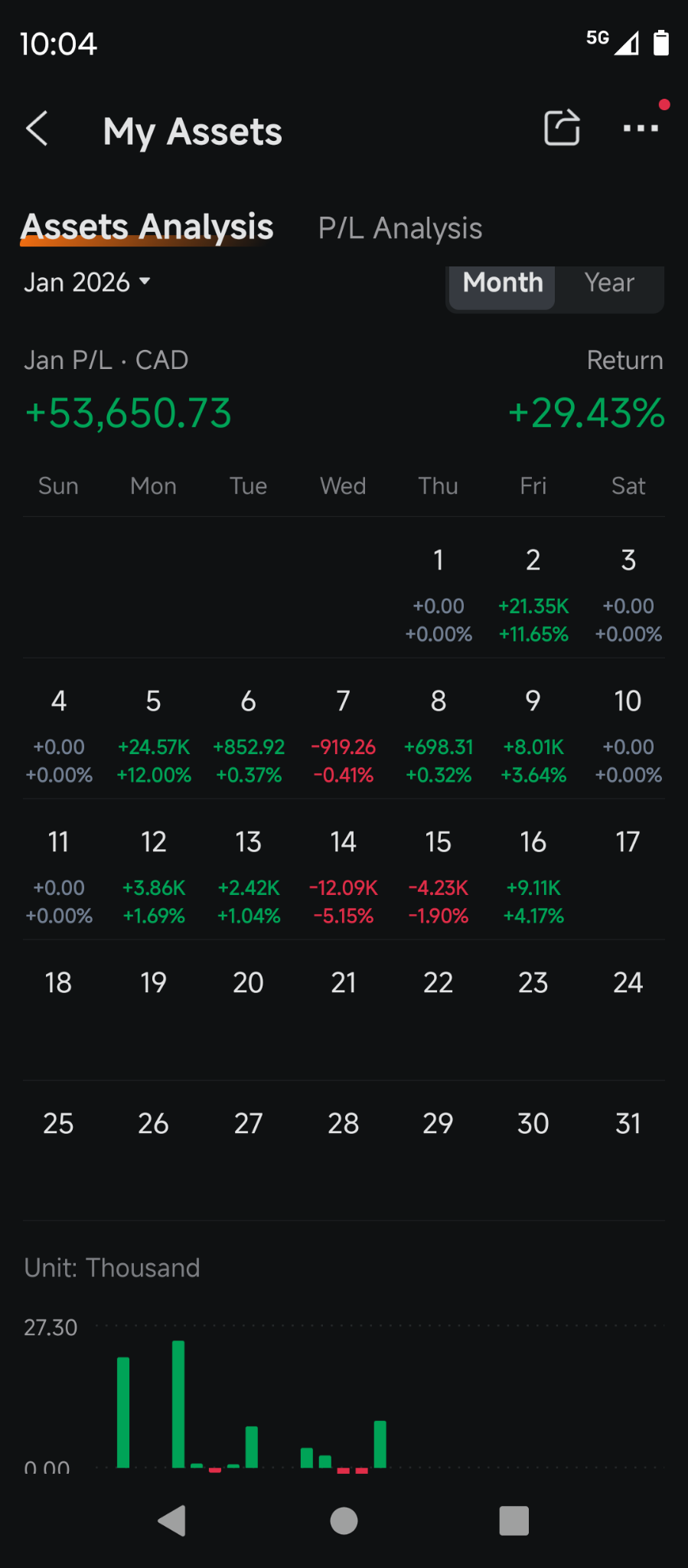Select the Assets Analysis tab

(x=148, y=227)
